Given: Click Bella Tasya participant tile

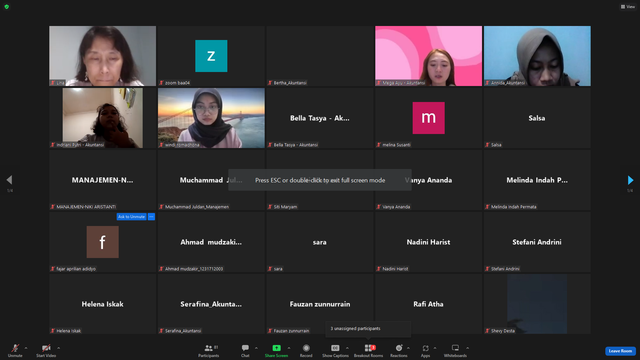Looking at the screenshot, I should (x=320, y=118).
